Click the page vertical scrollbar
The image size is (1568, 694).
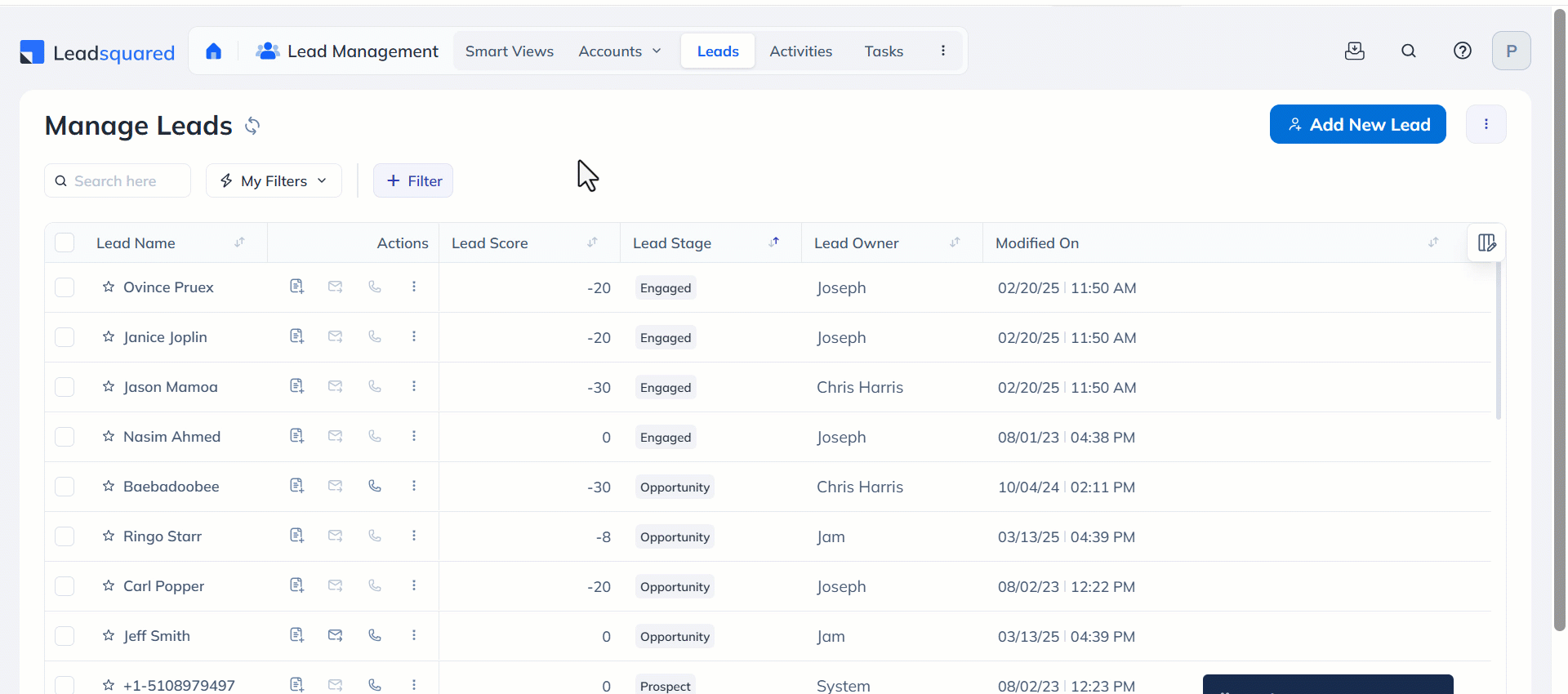1560,321
